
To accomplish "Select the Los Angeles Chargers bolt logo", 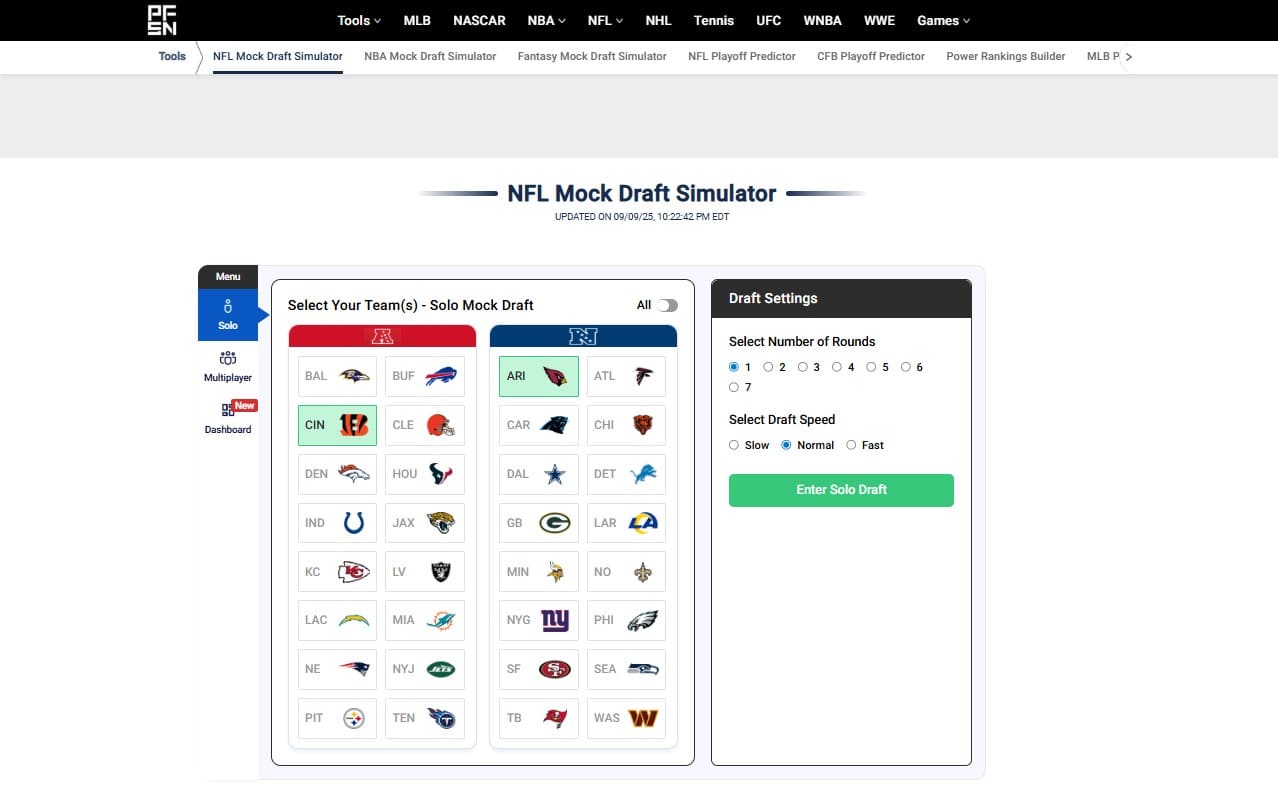I will point(354,620).
